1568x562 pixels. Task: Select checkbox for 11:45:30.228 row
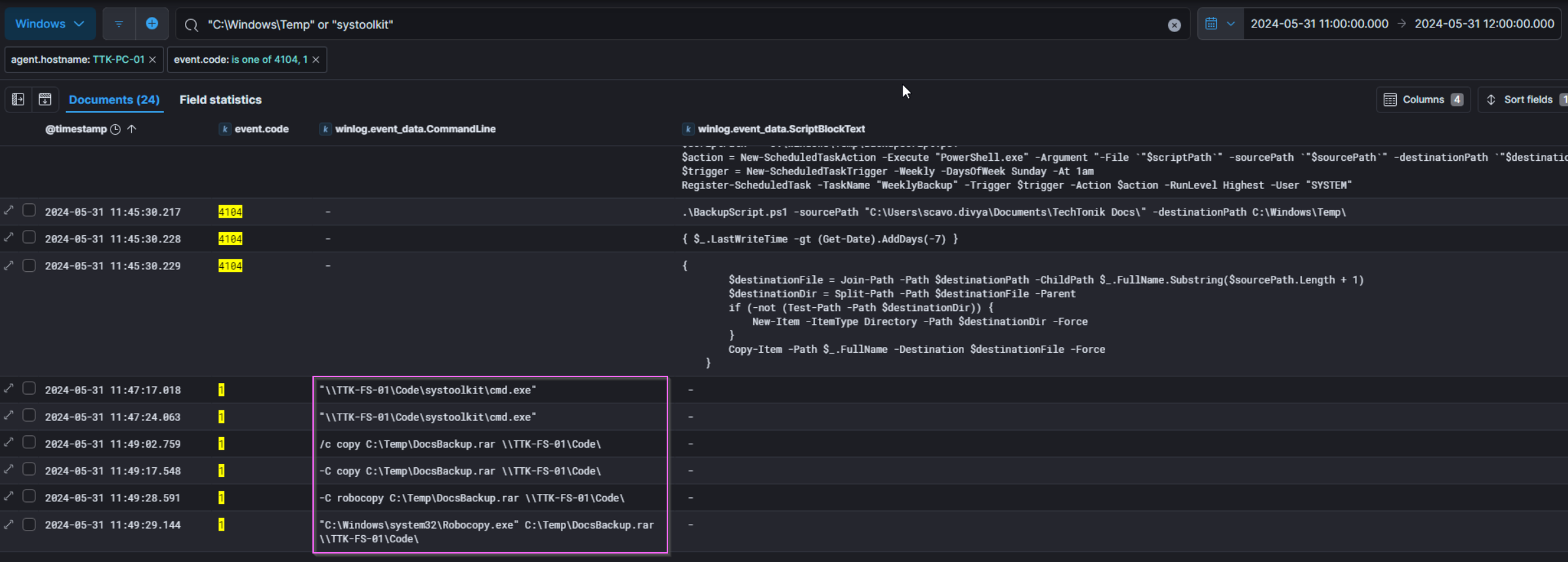coord(29,238)
